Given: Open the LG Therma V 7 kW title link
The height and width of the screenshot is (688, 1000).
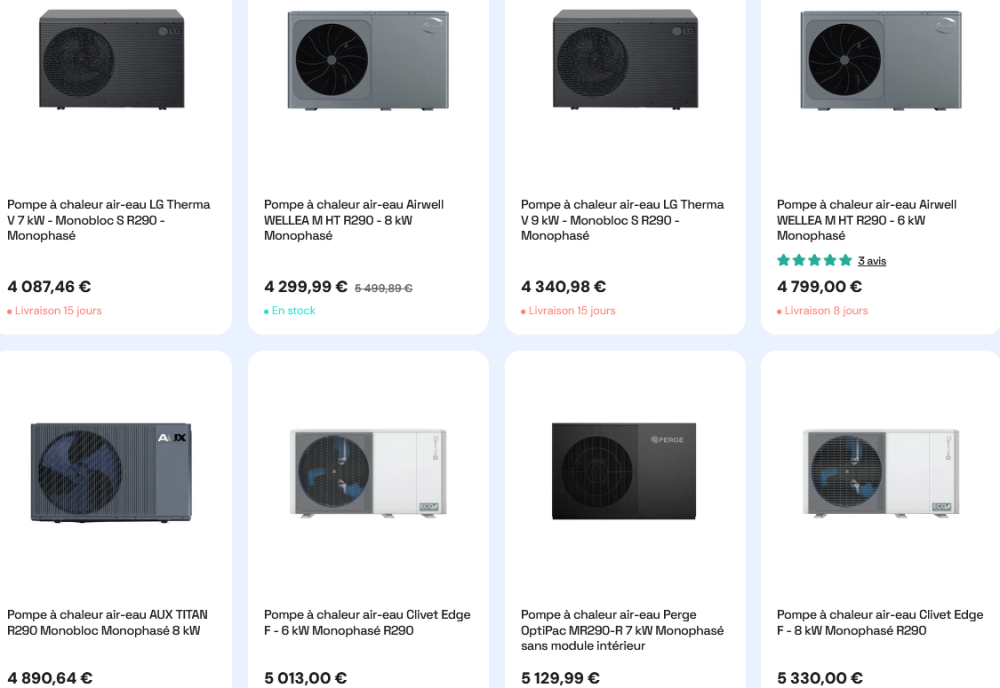Looking at the screenshot, I should [x=108, y=220].
